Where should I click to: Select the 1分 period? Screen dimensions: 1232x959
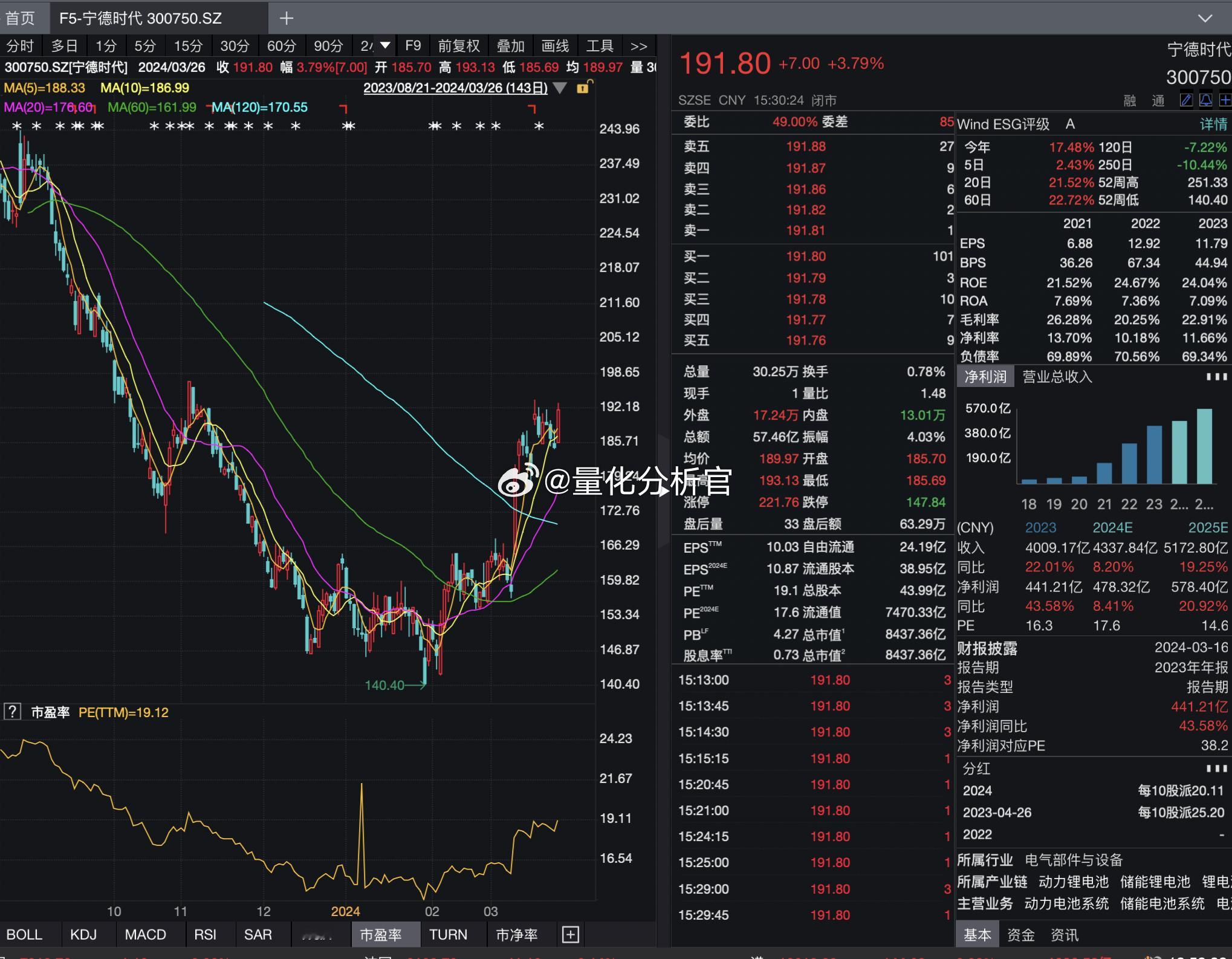click(x=106, y=46)
